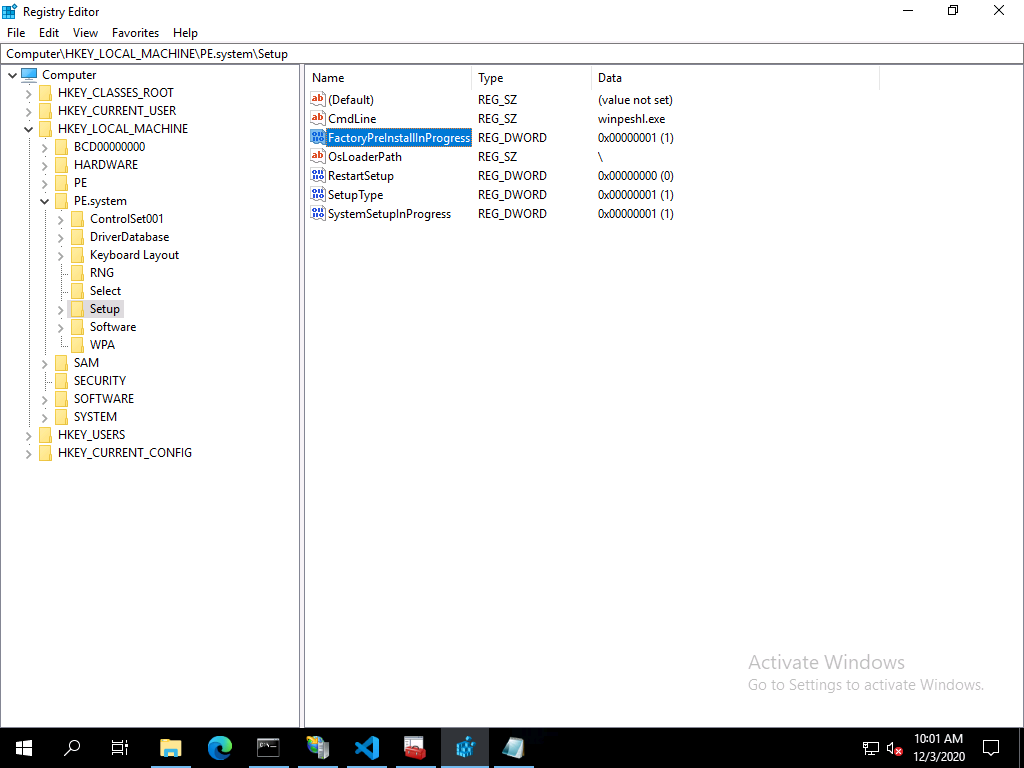Screen dimensions: 1024x768
Task: Click the RestartSetup DWORD icon
Action: 318,176
